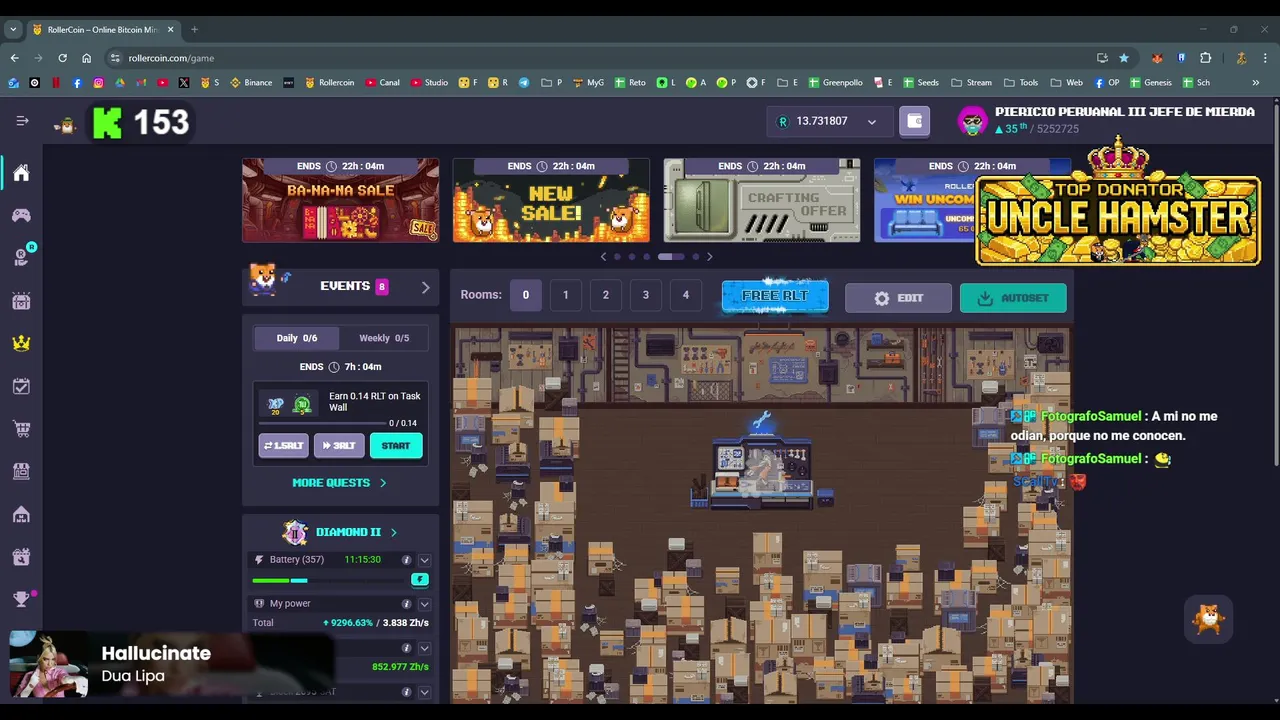
Task: Toggle the battery lightning switch
Action: tap(420, 580)
